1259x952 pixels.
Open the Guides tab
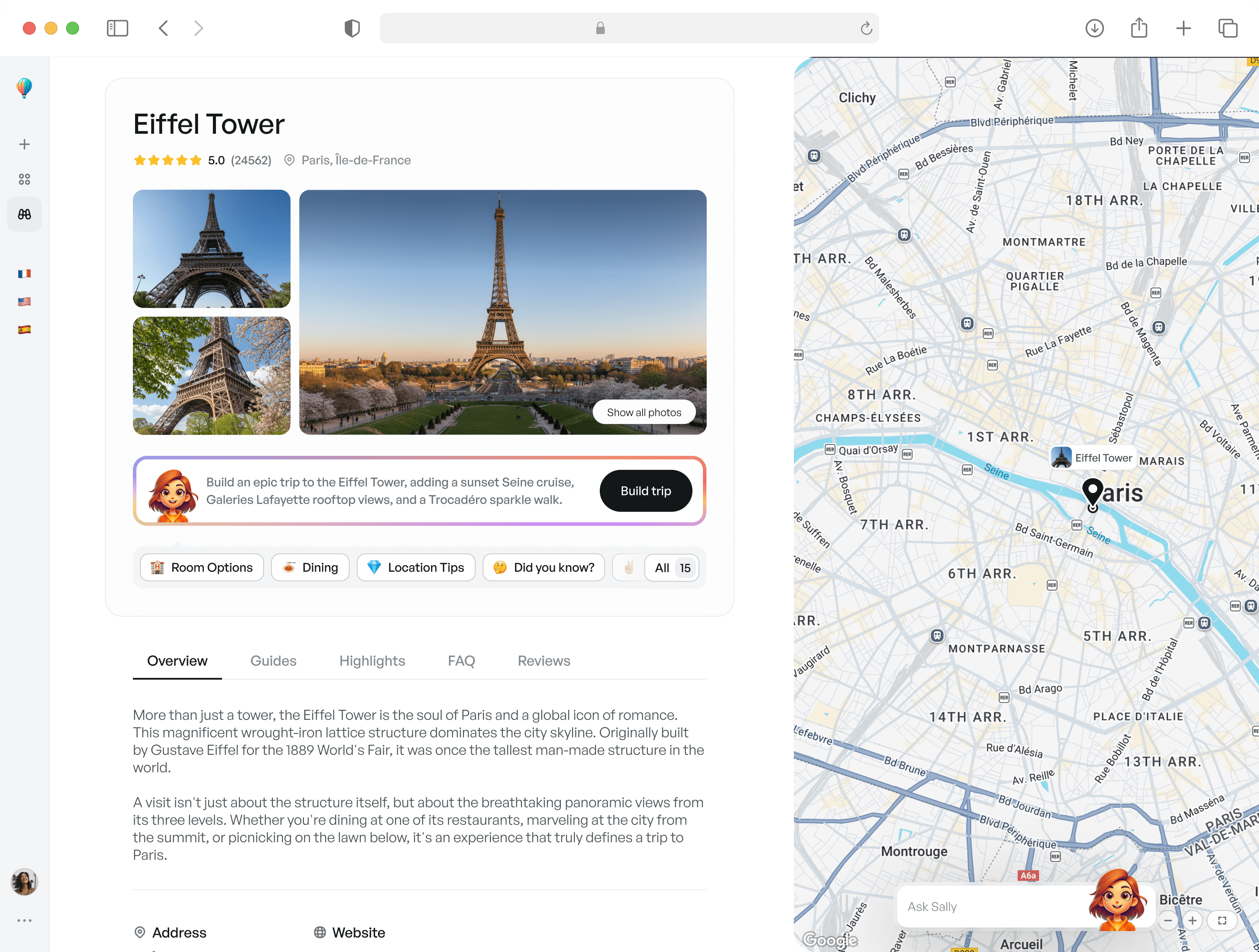click(x=273, y=660)
